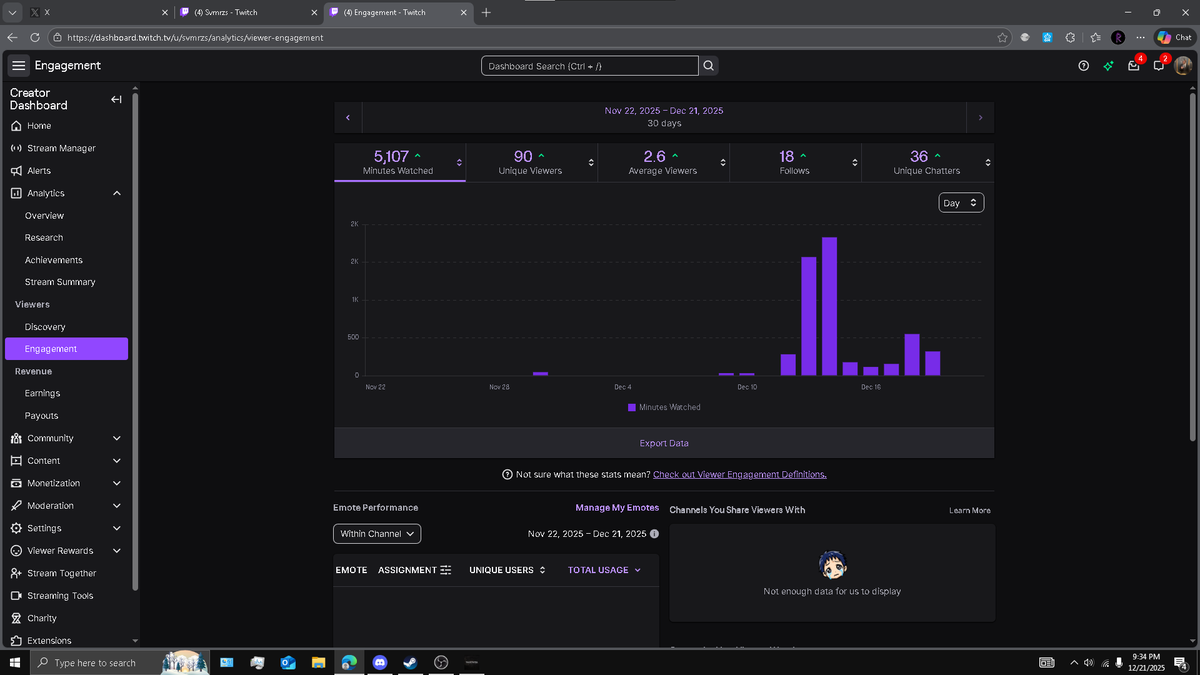Open Outlook from the taskbar
Image resolution: width=1200 pixels, height=675 pixels.
[288, 663]
